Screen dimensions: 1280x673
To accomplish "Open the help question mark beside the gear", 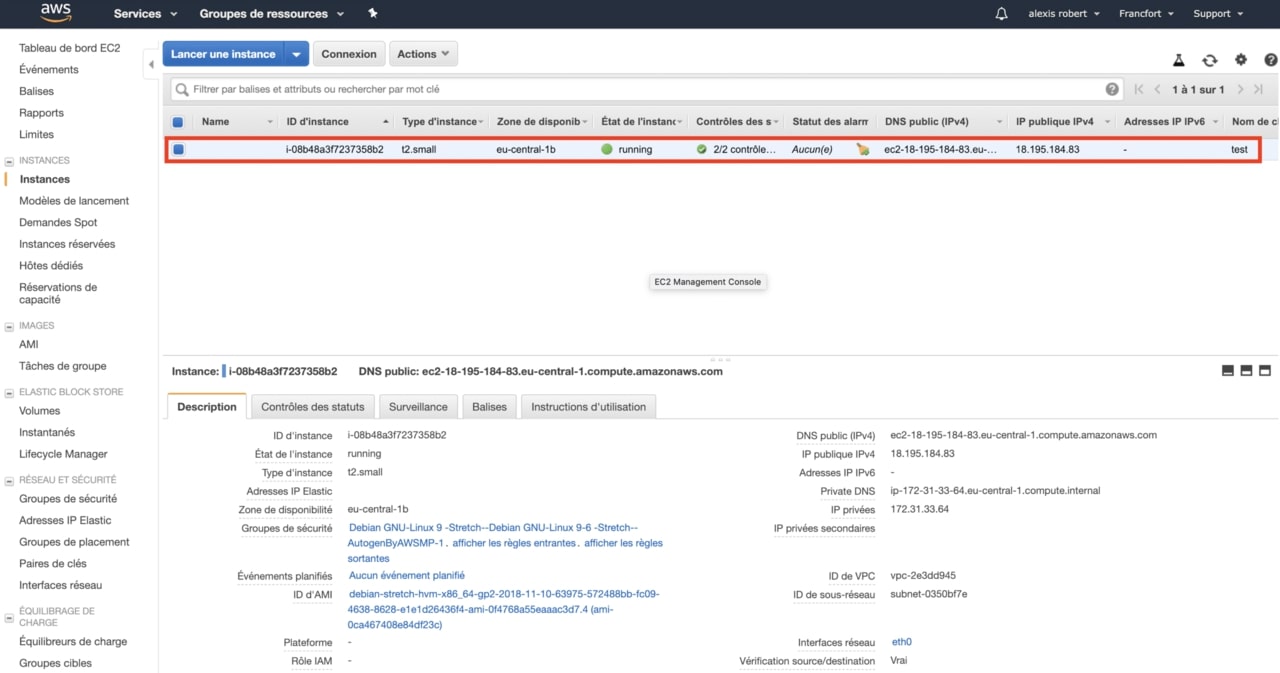I will 1271,60.
